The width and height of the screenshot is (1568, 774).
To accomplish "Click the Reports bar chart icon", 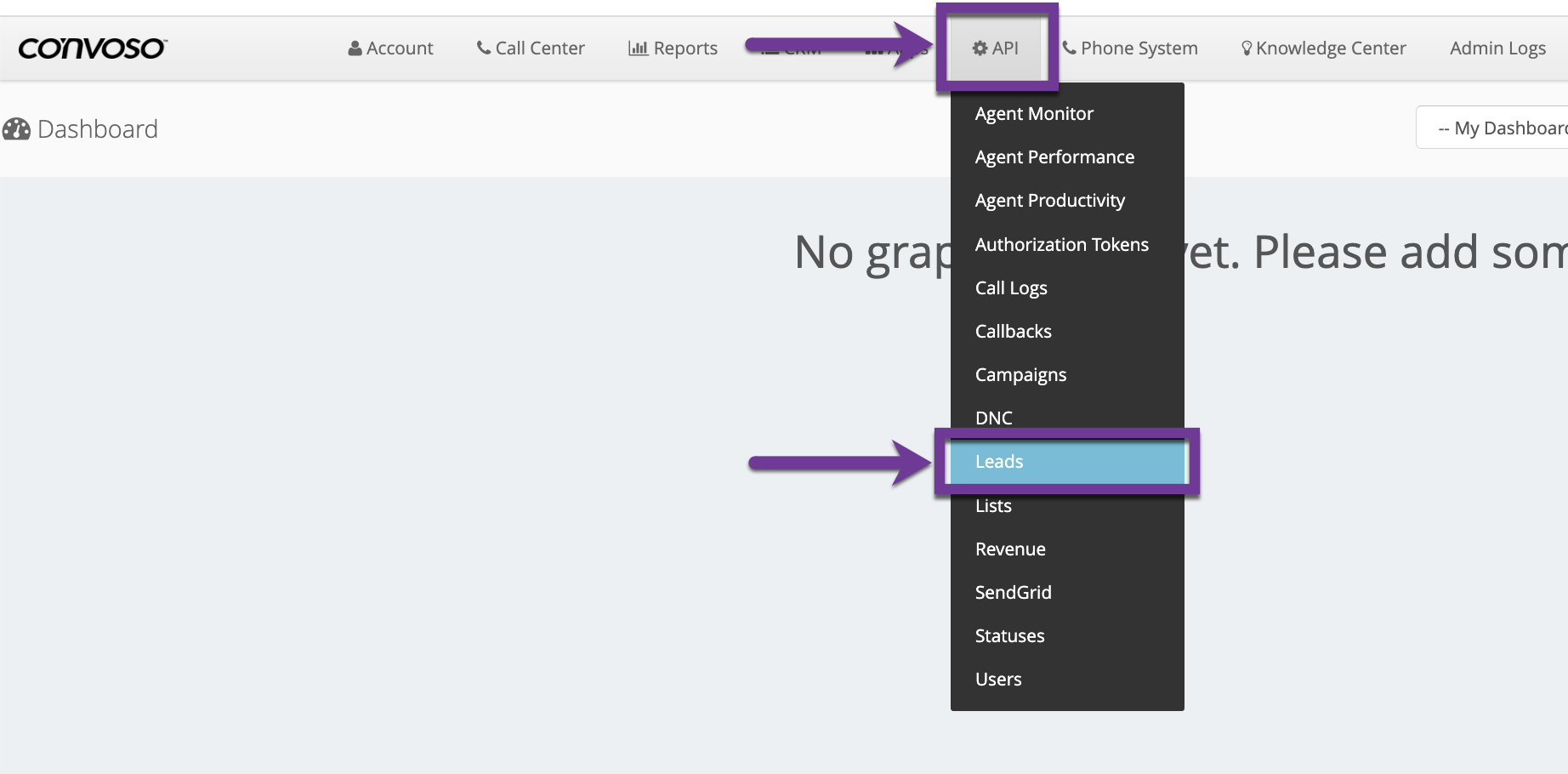I will coord(638,48).
